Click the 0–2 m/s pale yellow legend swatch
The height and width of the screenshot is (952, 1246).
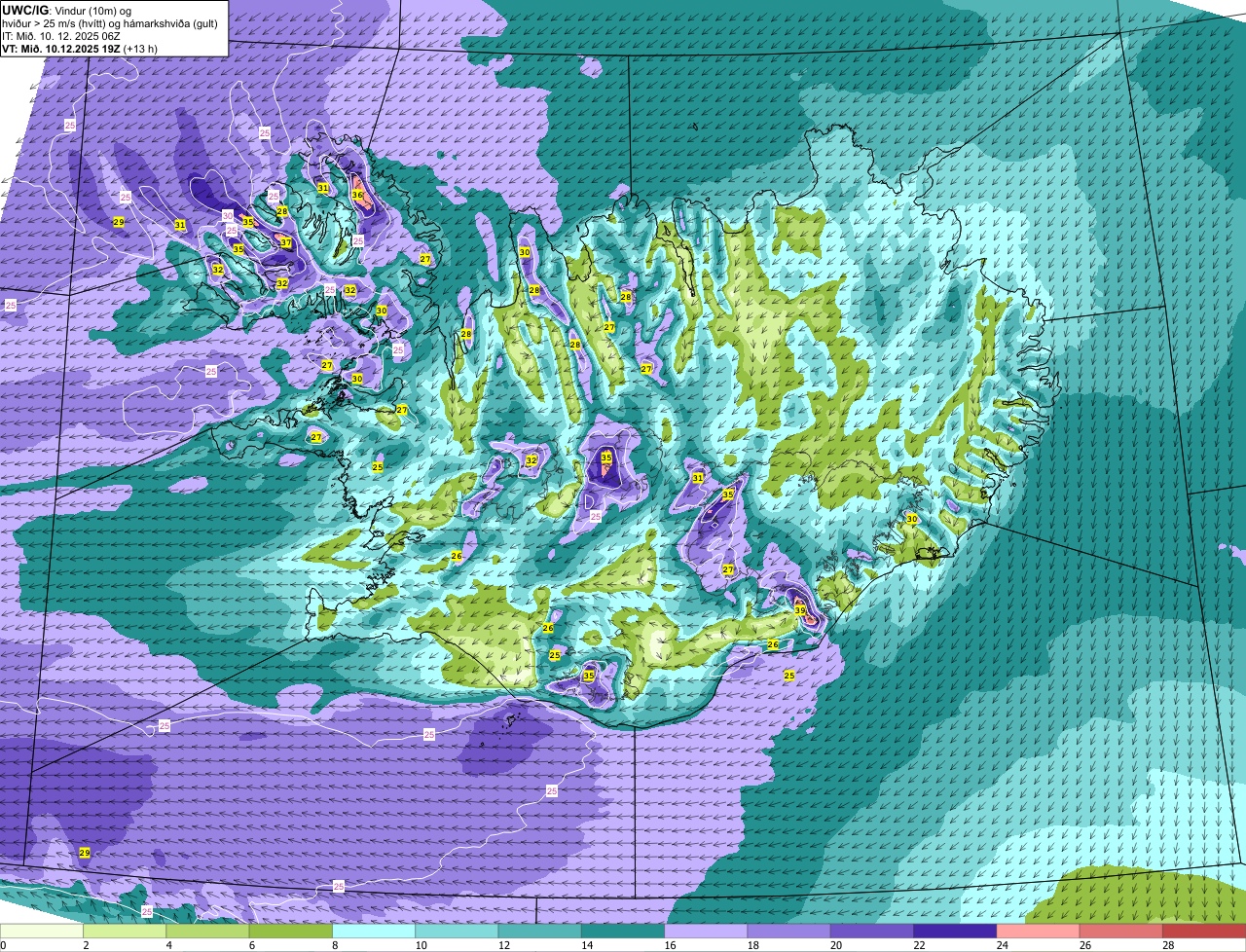pos(42,931)
